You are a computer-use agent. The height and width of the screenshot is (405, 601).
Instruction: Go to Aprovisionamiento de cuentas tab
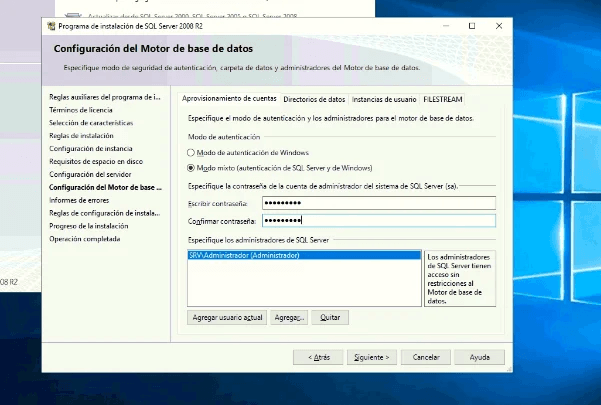pyautogui.click(x=228, y=99)
